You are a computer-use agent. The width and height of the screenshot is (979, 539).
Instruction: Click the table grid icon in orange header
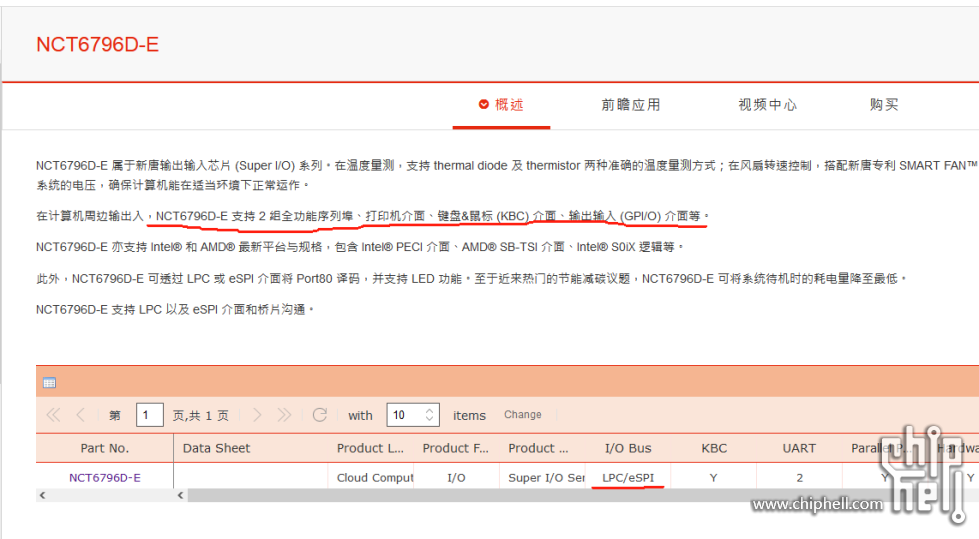click(x=49, y=383)
